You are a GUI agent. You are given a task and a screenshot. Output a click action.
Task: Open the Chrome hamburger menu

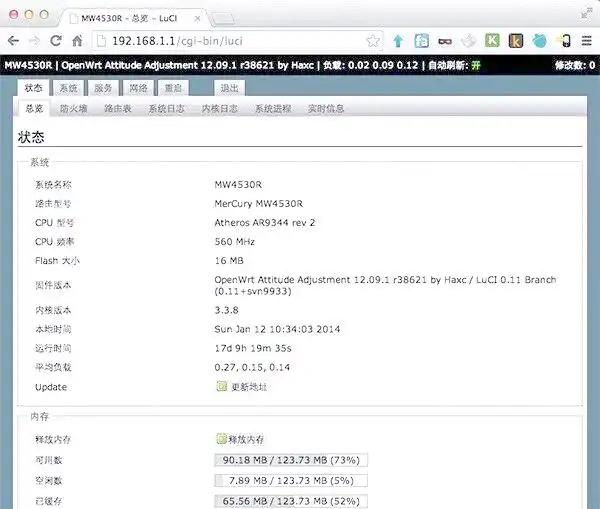tap(586, 41)
